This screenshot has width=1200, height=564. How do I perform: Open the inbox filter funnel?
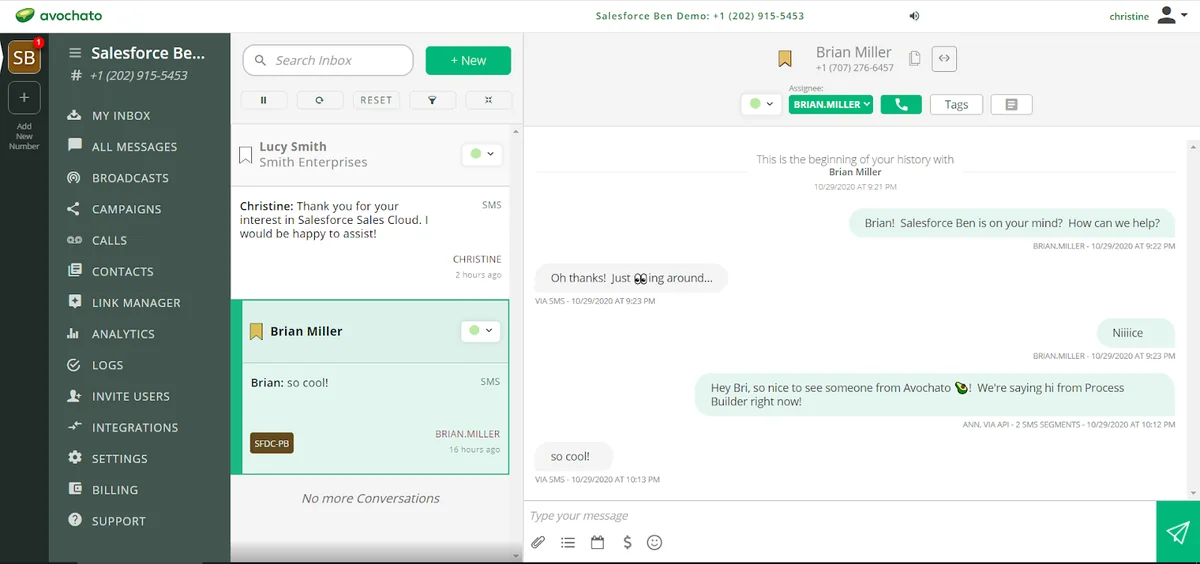432,100
